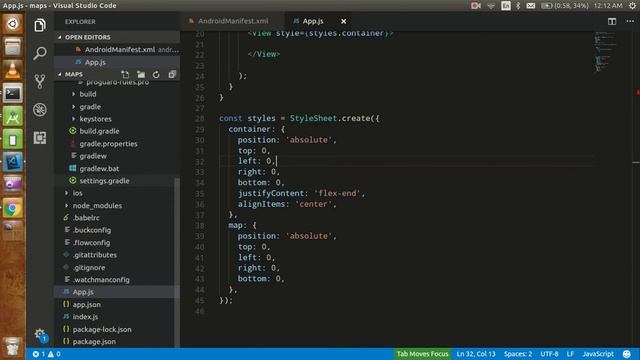Open Visual Studio Code launcher icon

(x=12, y=162)
